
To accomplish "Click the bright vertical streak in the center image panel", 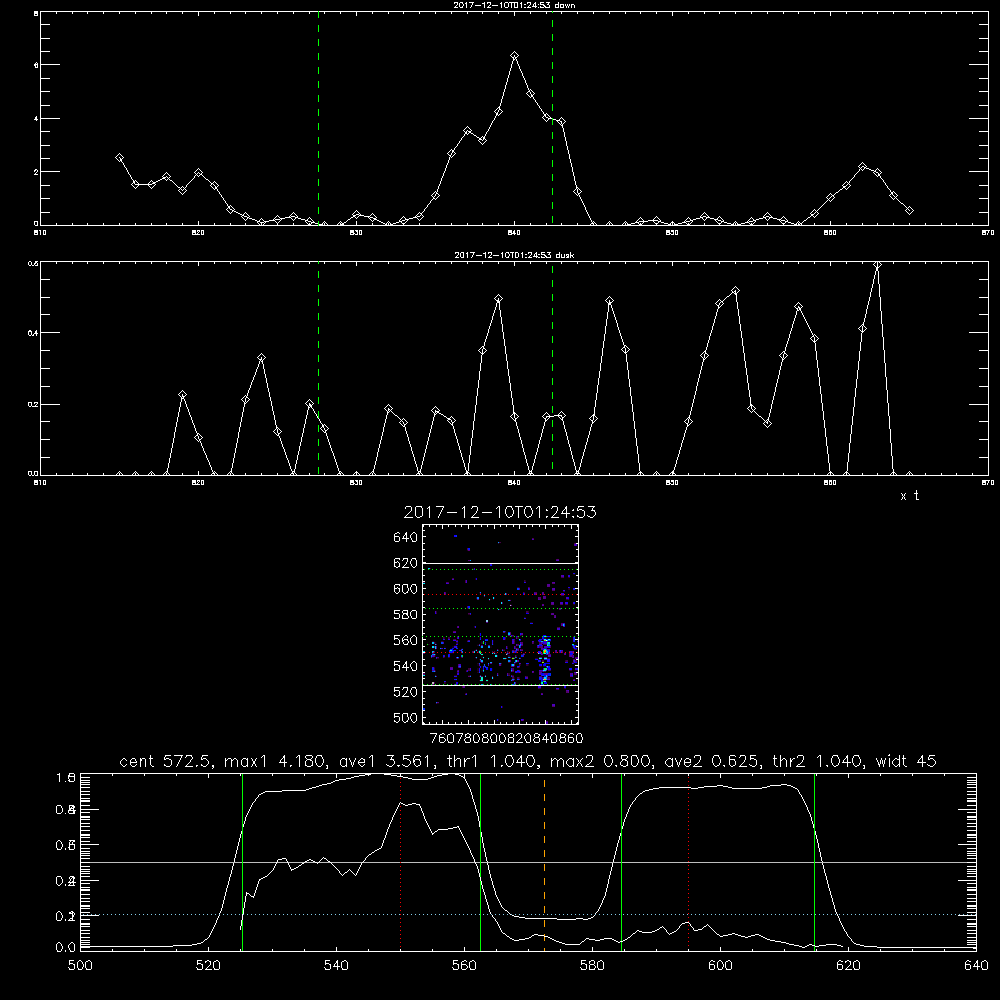I will 544,660.
